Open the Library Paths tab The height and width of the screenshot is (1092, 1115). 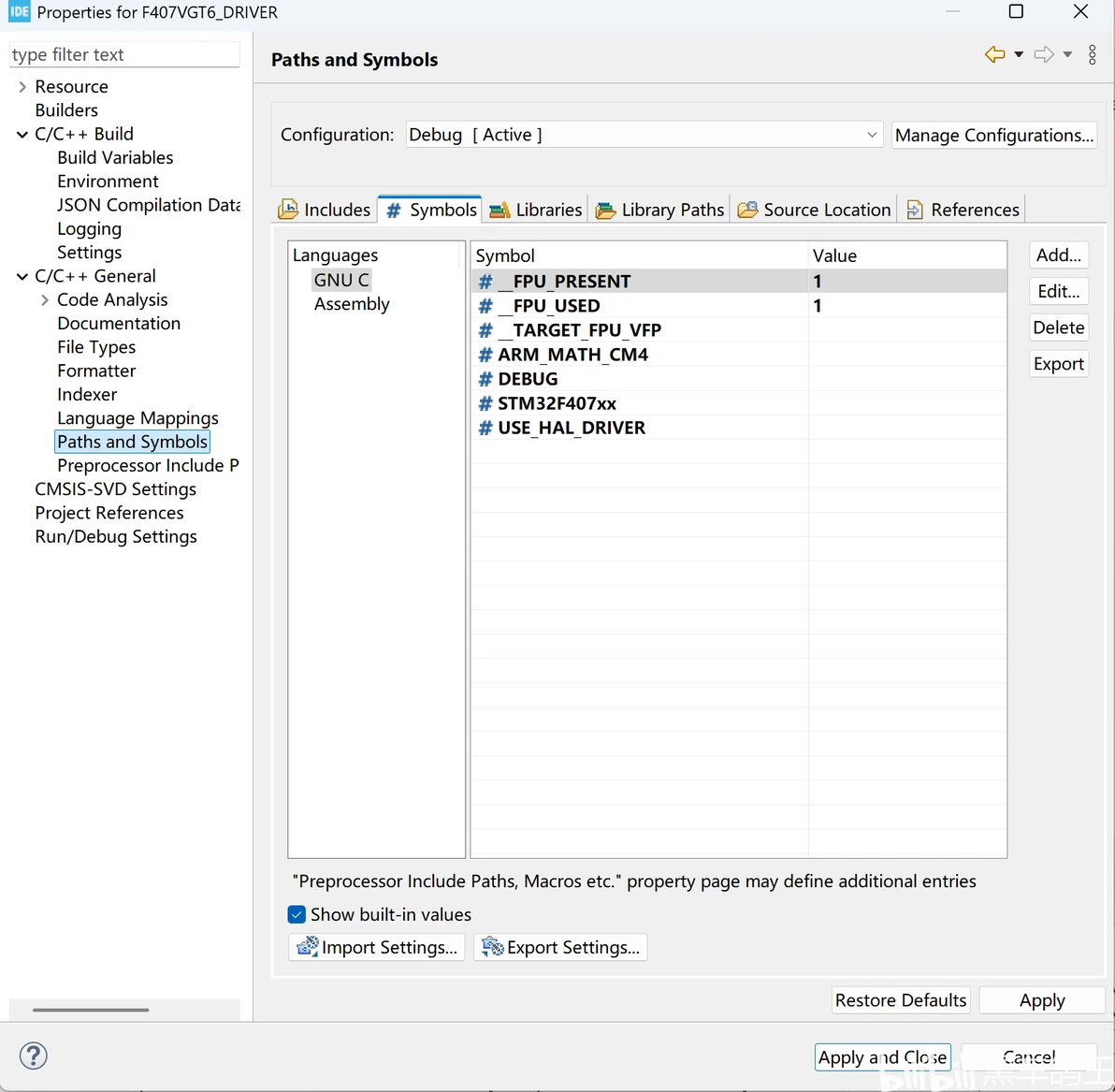(x=661, y=210)
